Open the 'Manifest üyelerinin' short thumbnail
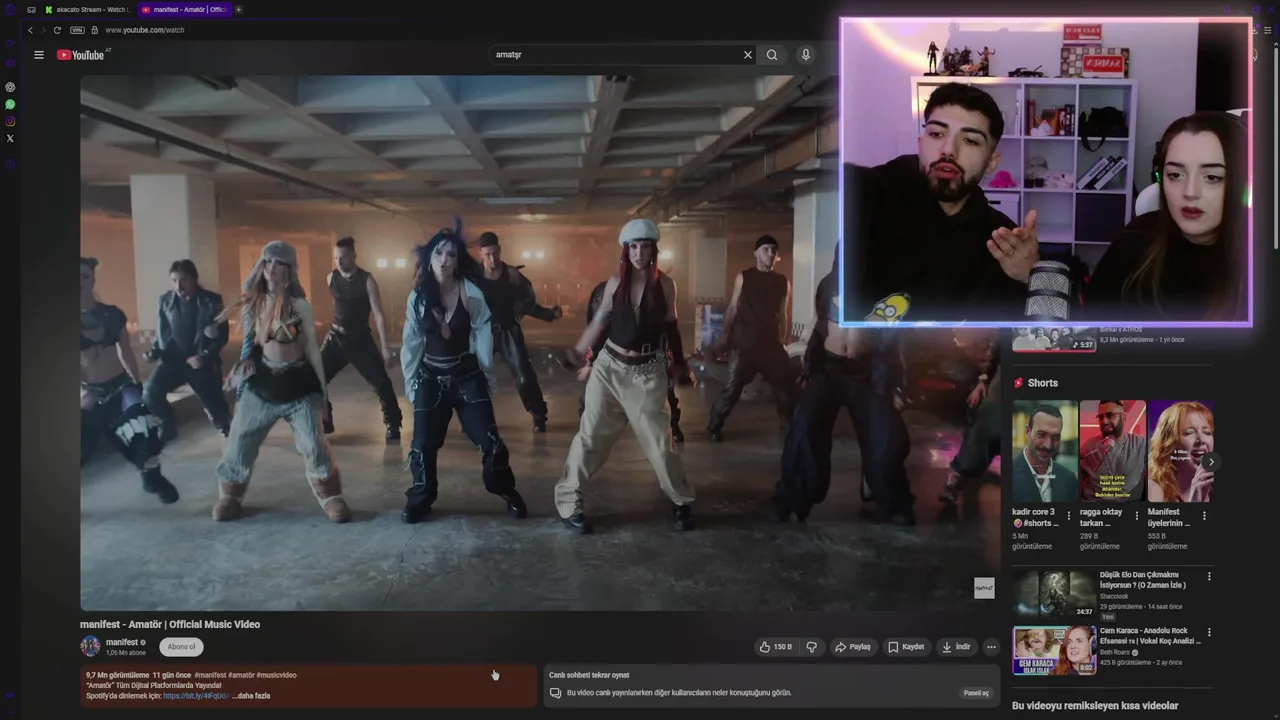Image resolution: width=1280 pixels, height=720 pixels. pyautogui.click(x=1181, y=451)
